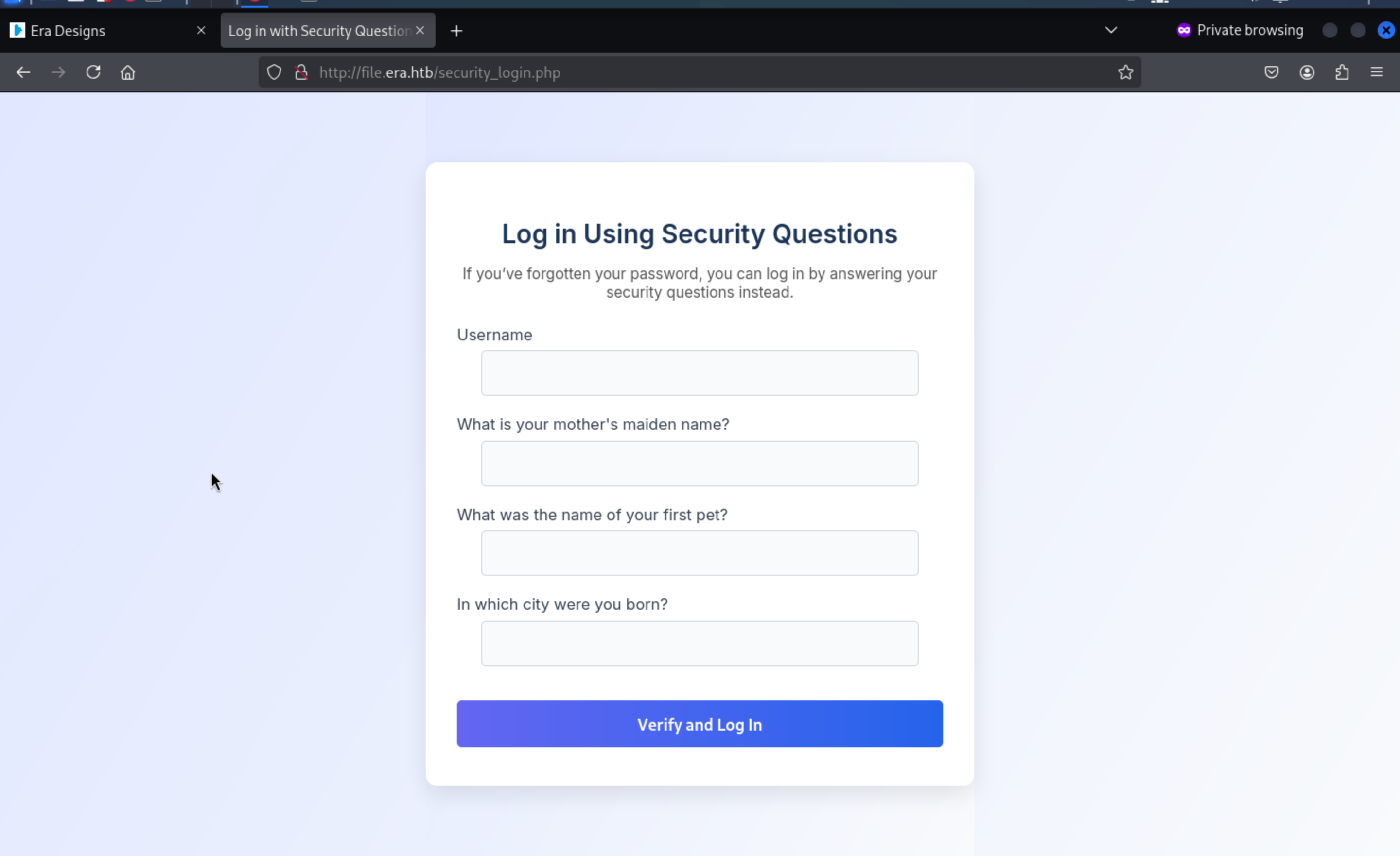Select the first pet name field
The height and width of the screenshot is (856, 1400).
(x=699, y=553)
